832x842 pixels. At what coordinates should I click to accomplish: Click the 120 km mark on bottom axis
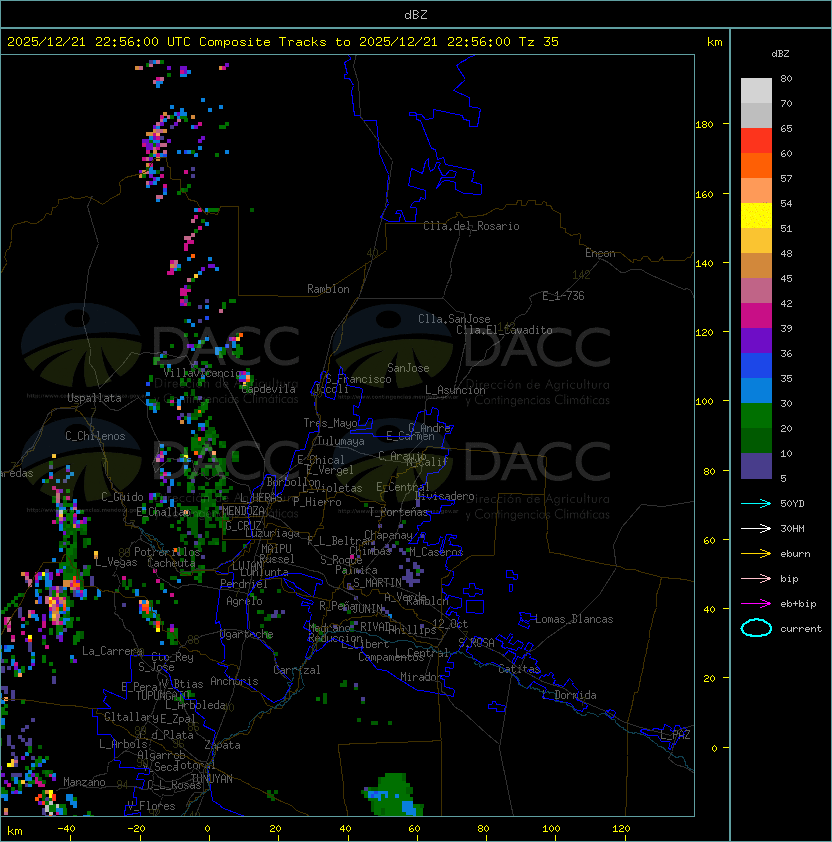point(621,829)
